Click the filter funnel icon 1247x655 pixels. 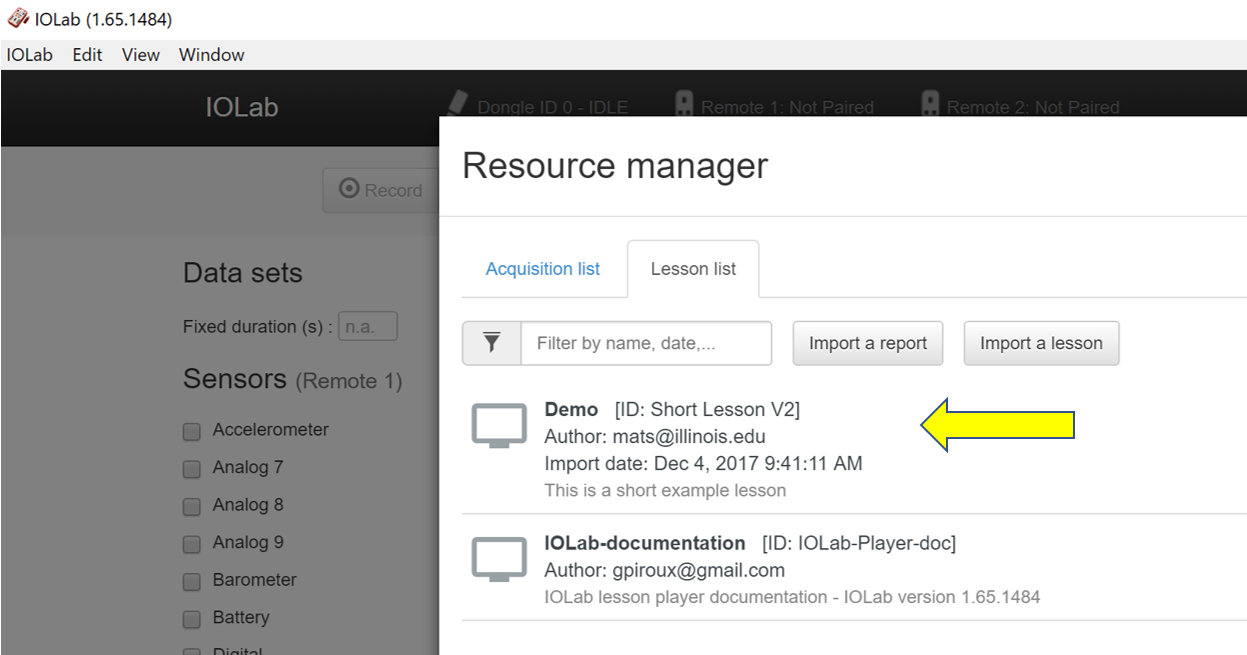490,342
